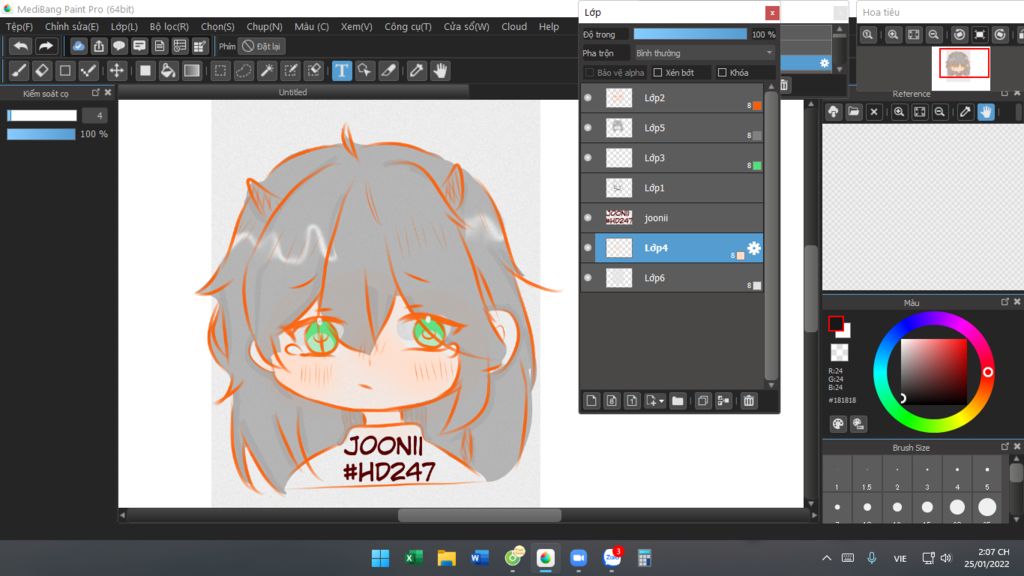Toggle visibility of Lớp6 layer
The image size is (1024, 576).
(588, 278)
